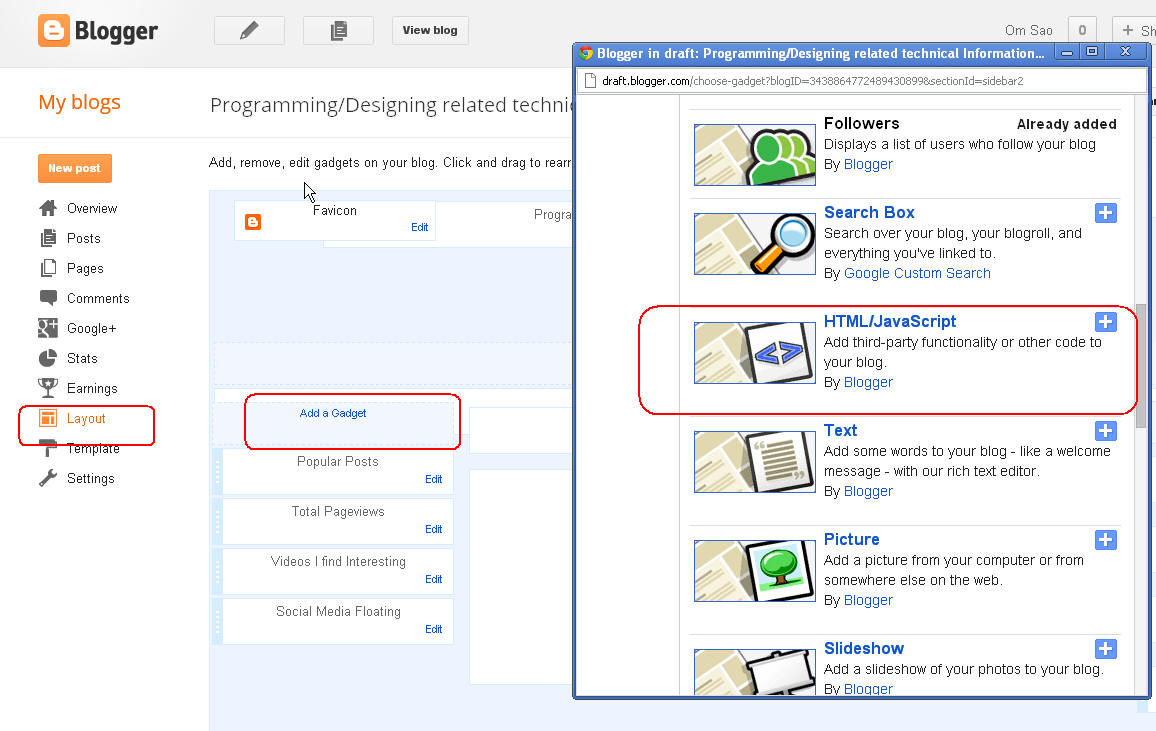Add the Picture gadget with plus
The width and height of the screenshot is (1156, 731).
1105,540
